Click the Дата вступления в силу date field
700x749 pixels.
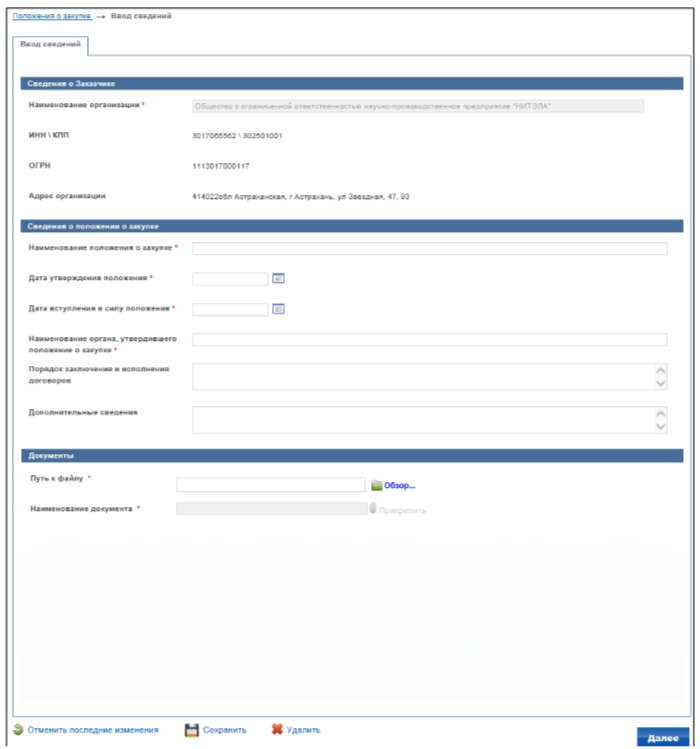tap(230, 310)
